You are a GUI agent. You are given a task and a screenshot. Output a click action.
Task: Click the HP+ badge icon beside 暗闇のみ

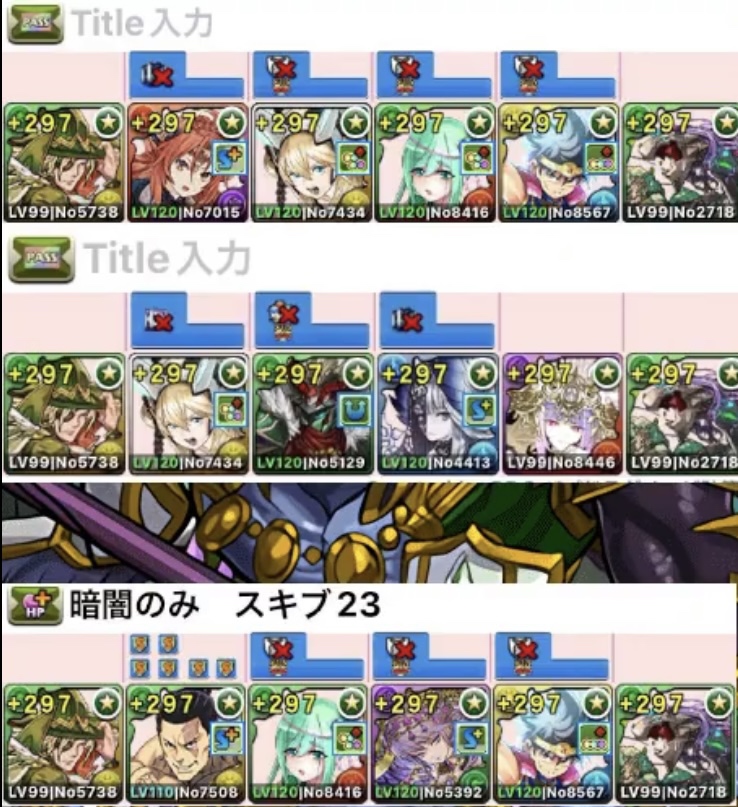coord(36,606)
